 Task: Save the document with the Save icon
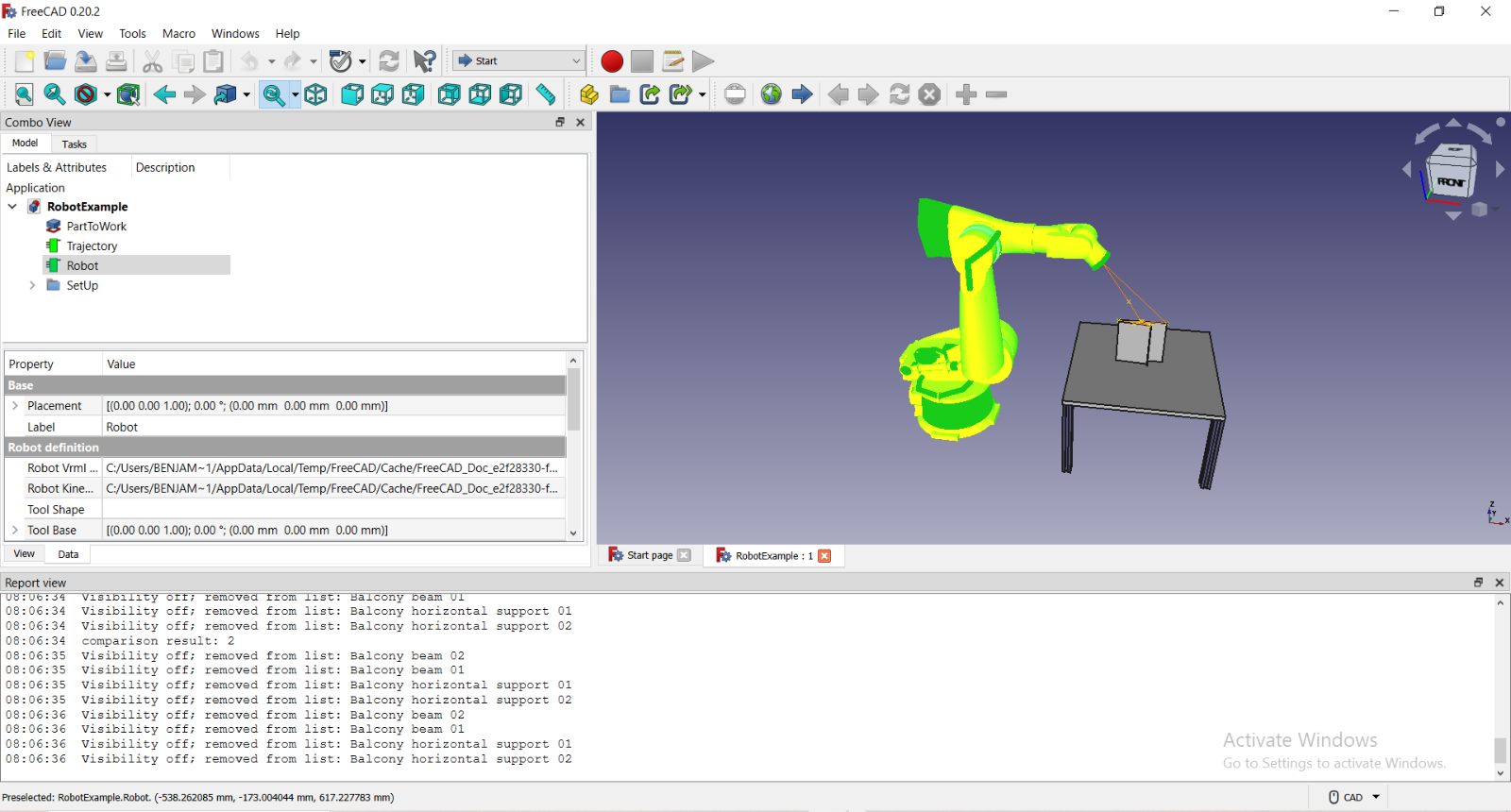[86, 61]
